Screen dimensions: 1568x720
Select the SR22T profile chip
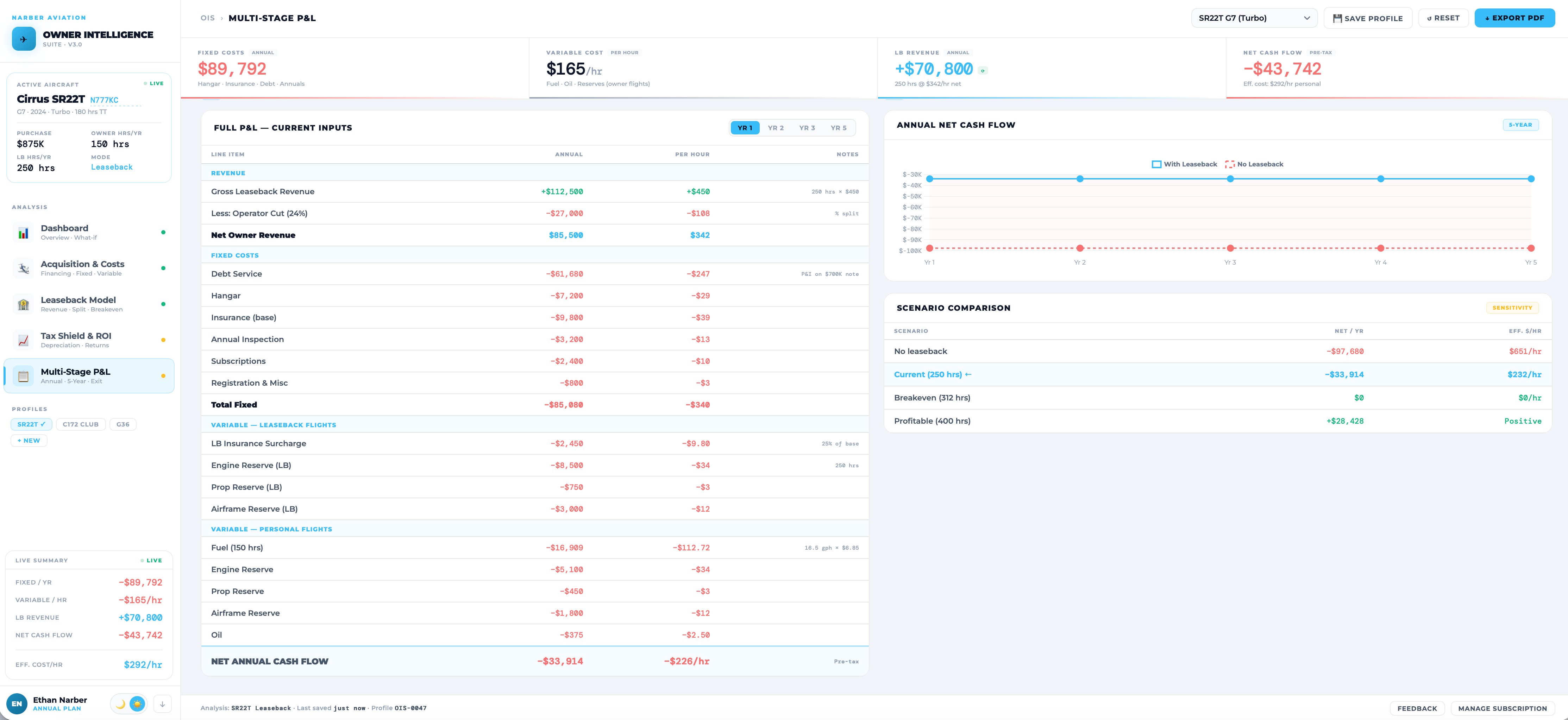[31, 424]
